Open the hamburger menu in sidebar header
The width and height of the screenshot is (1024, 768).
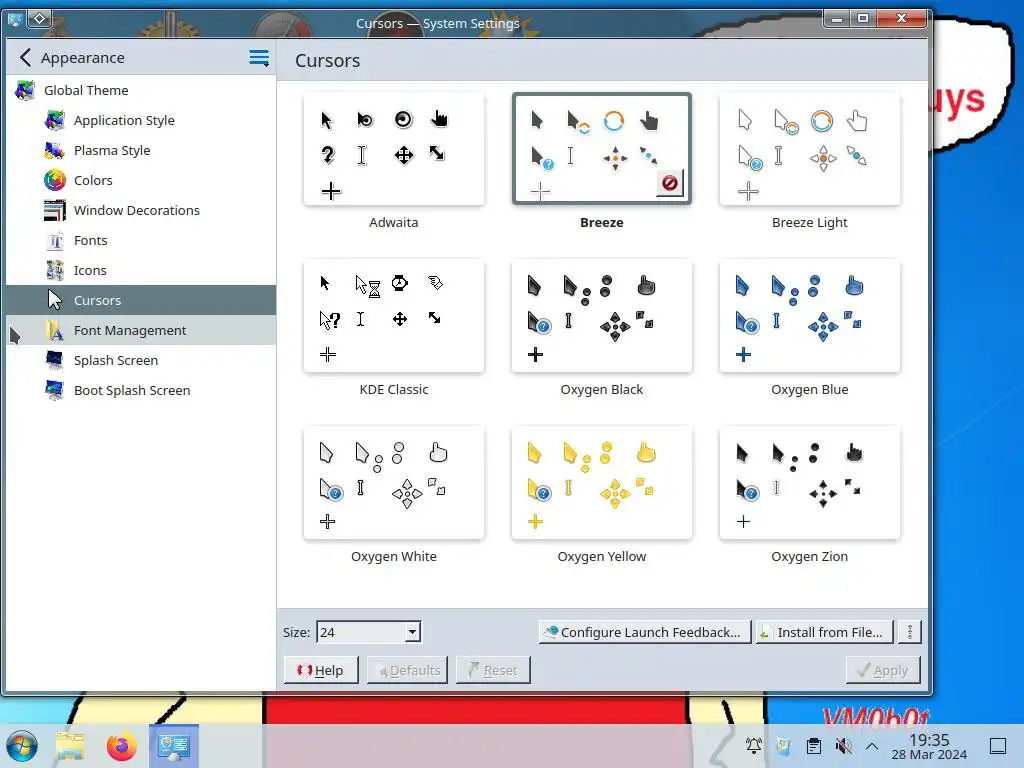259,57
